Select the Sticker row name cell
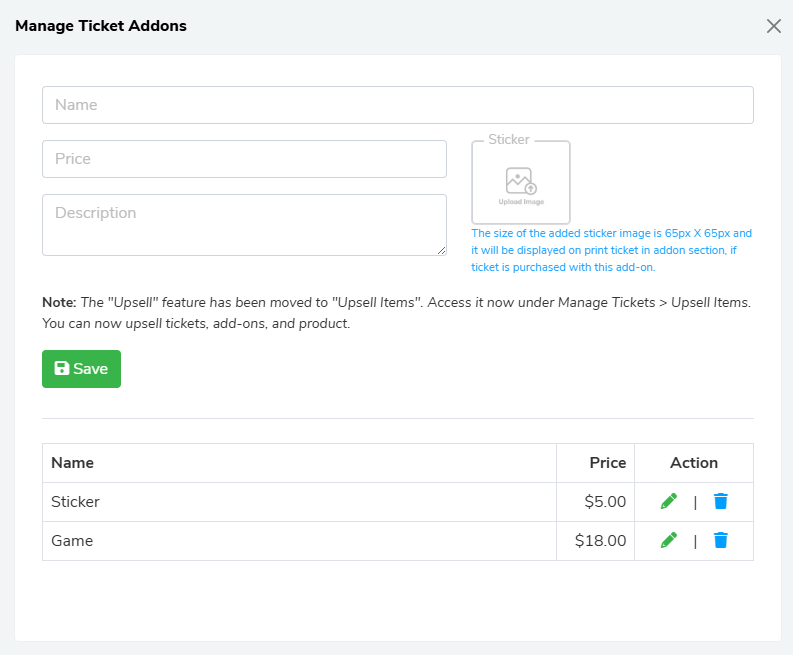Image resolution: width=793 pixels, height=655 pixels. pyautogui.click(x=76, y=502)
